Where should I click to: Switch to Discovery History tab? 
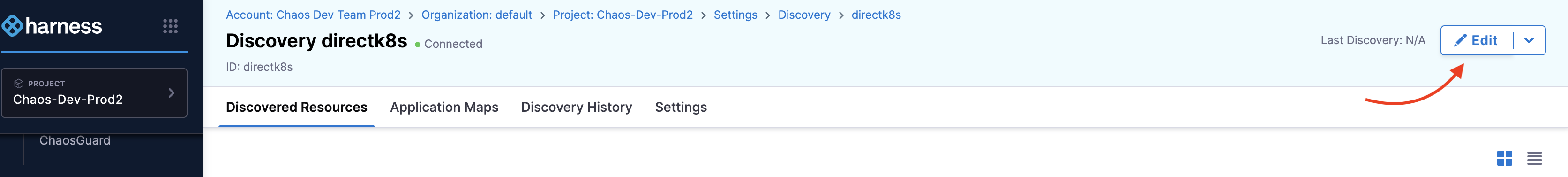tap(577, 108)
